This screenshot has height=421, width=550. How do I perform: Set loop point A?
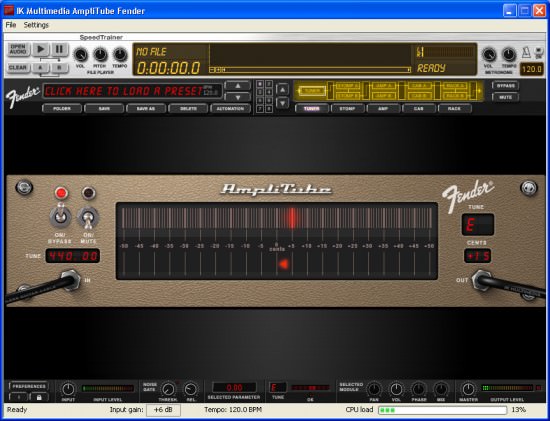(41, 67)
